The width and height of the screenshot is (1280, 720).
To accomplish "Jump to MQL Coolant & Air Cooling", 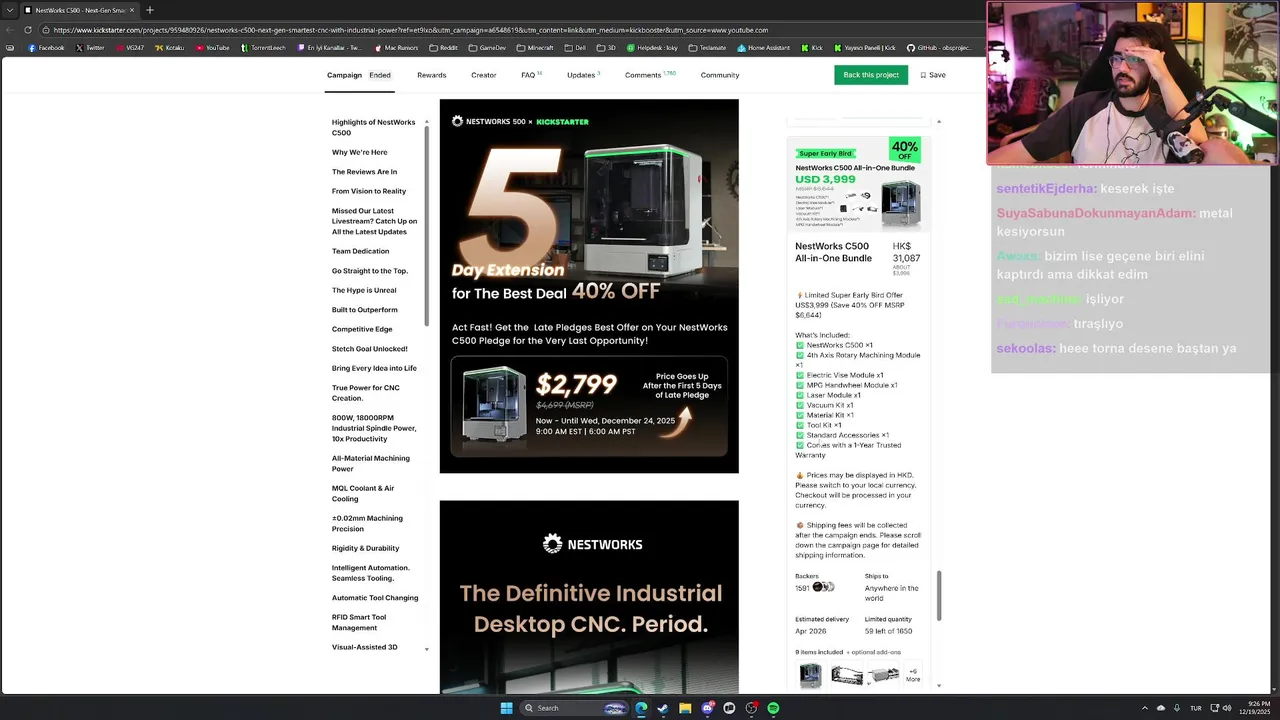I will 363,493.
